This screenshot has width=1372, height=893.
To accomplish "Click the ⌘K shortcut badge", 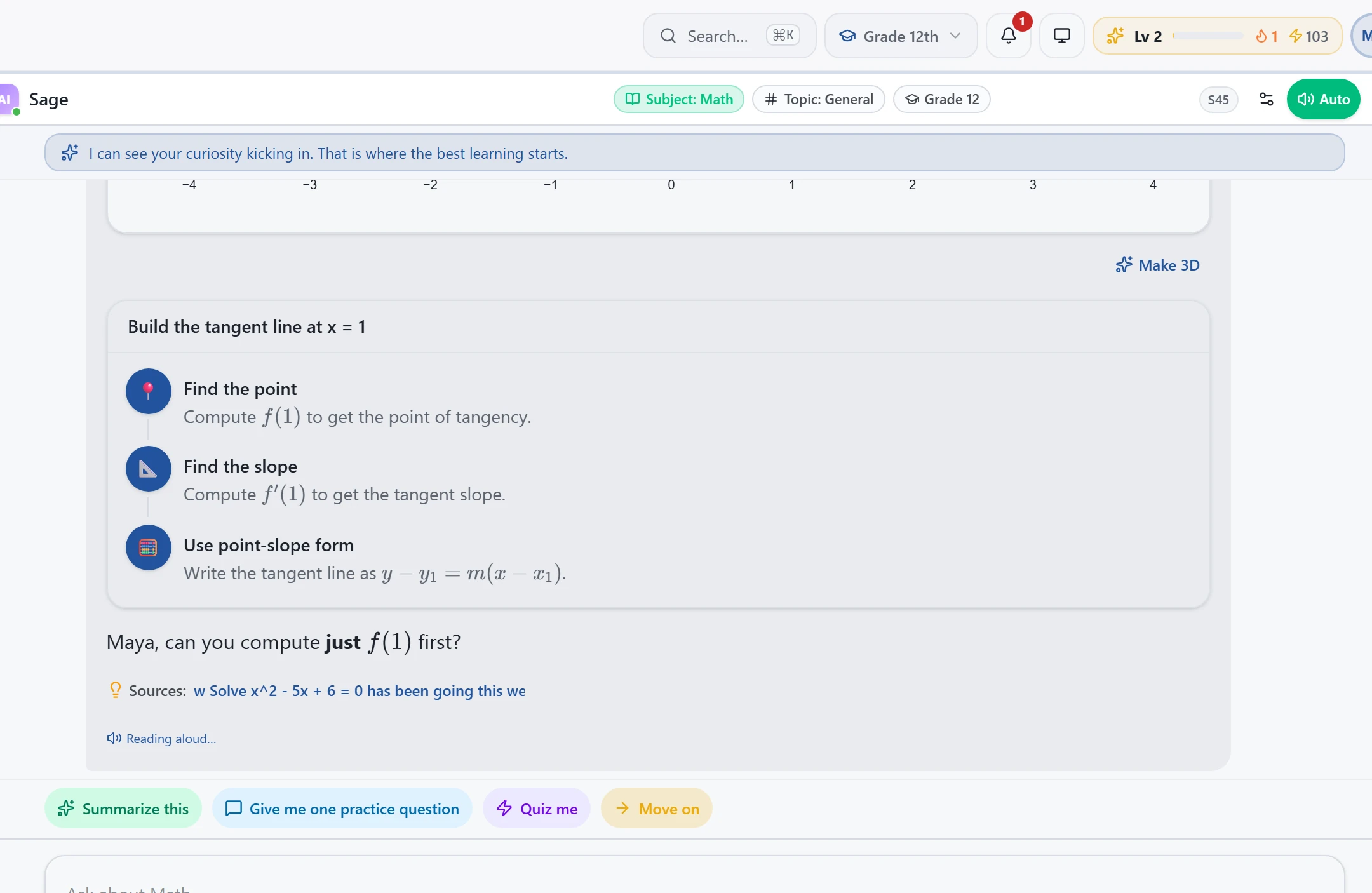I will (x=783, y=35).
